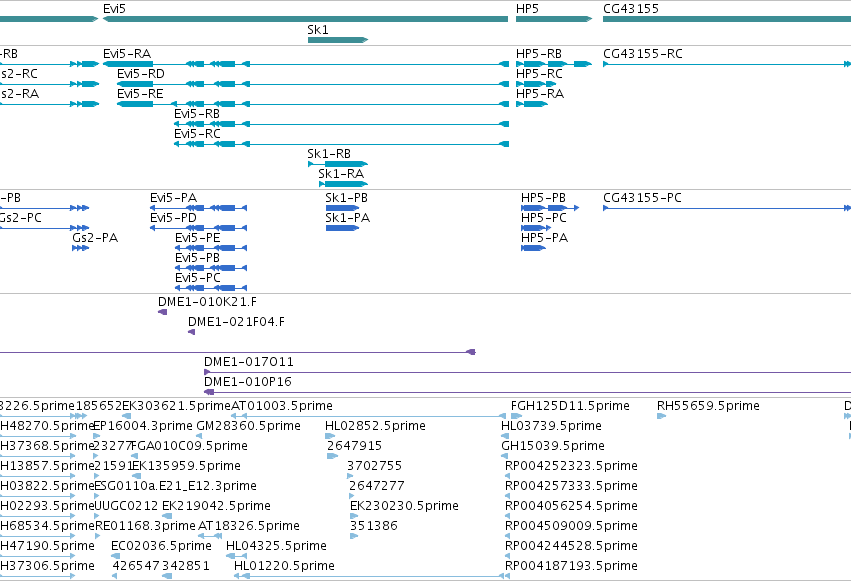Select the H47190.5prime EST label
This screenshot has width=851, height=581.
[47, 547]
